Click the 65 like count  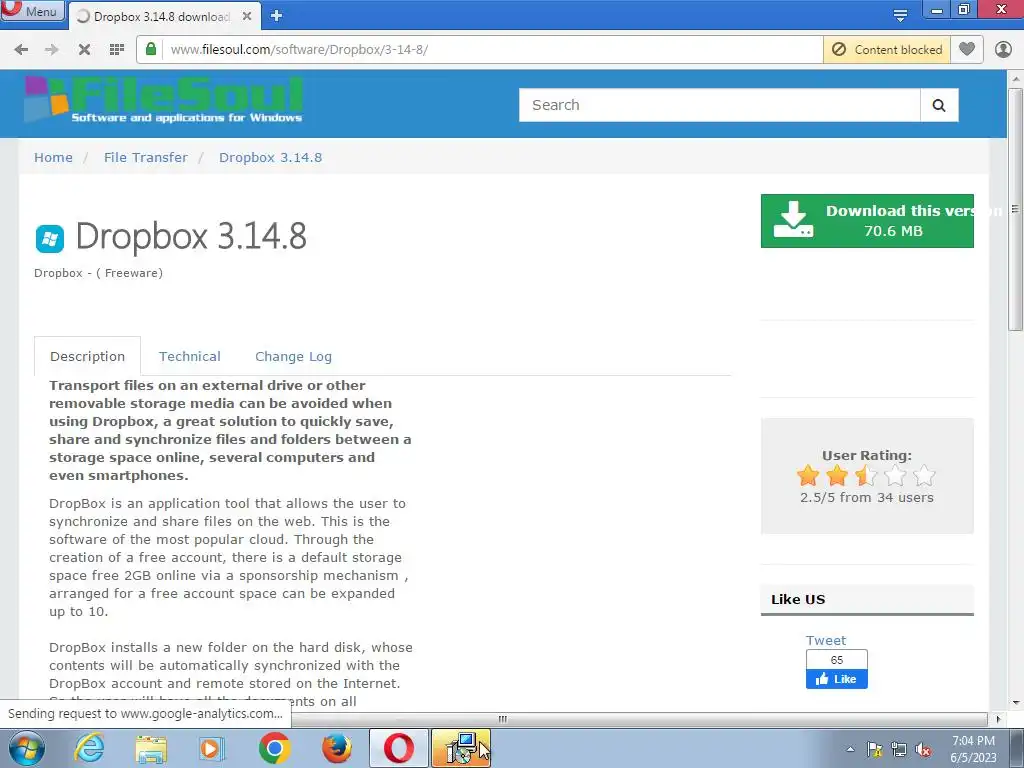coord(837,660)
